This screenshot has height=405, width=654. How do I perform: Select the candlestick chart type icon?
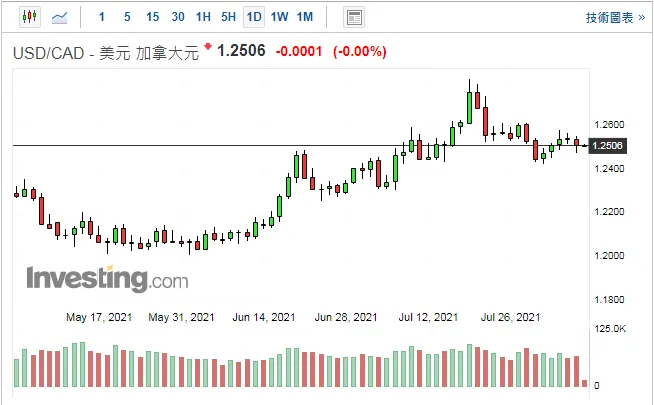30,17
